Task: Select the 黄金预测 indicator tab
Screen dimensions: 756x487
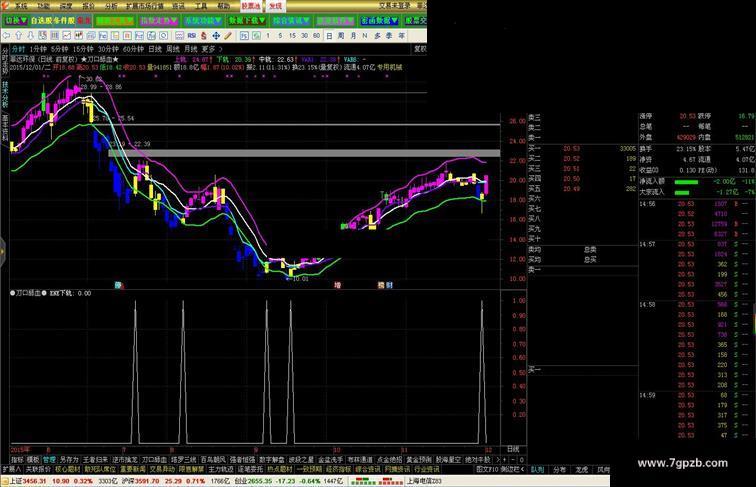Action: 418,460
